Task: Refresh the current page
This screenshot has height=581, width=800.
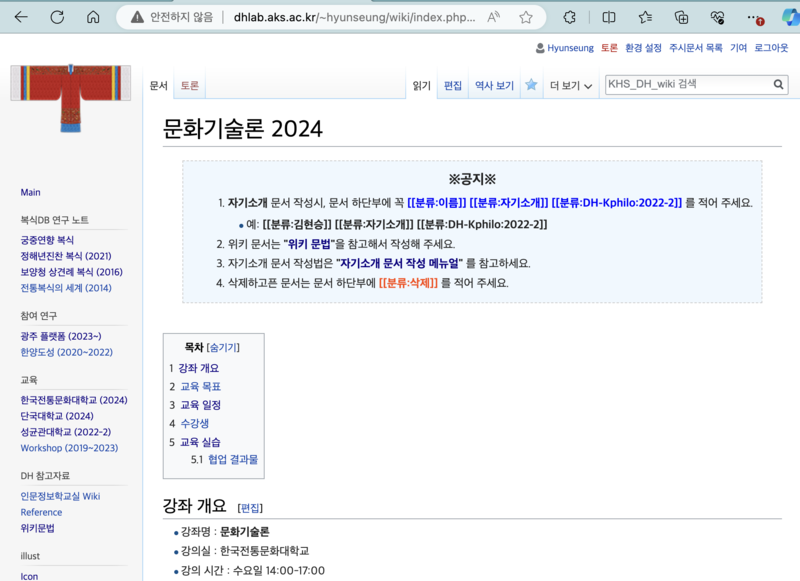Action: point(59,17)
